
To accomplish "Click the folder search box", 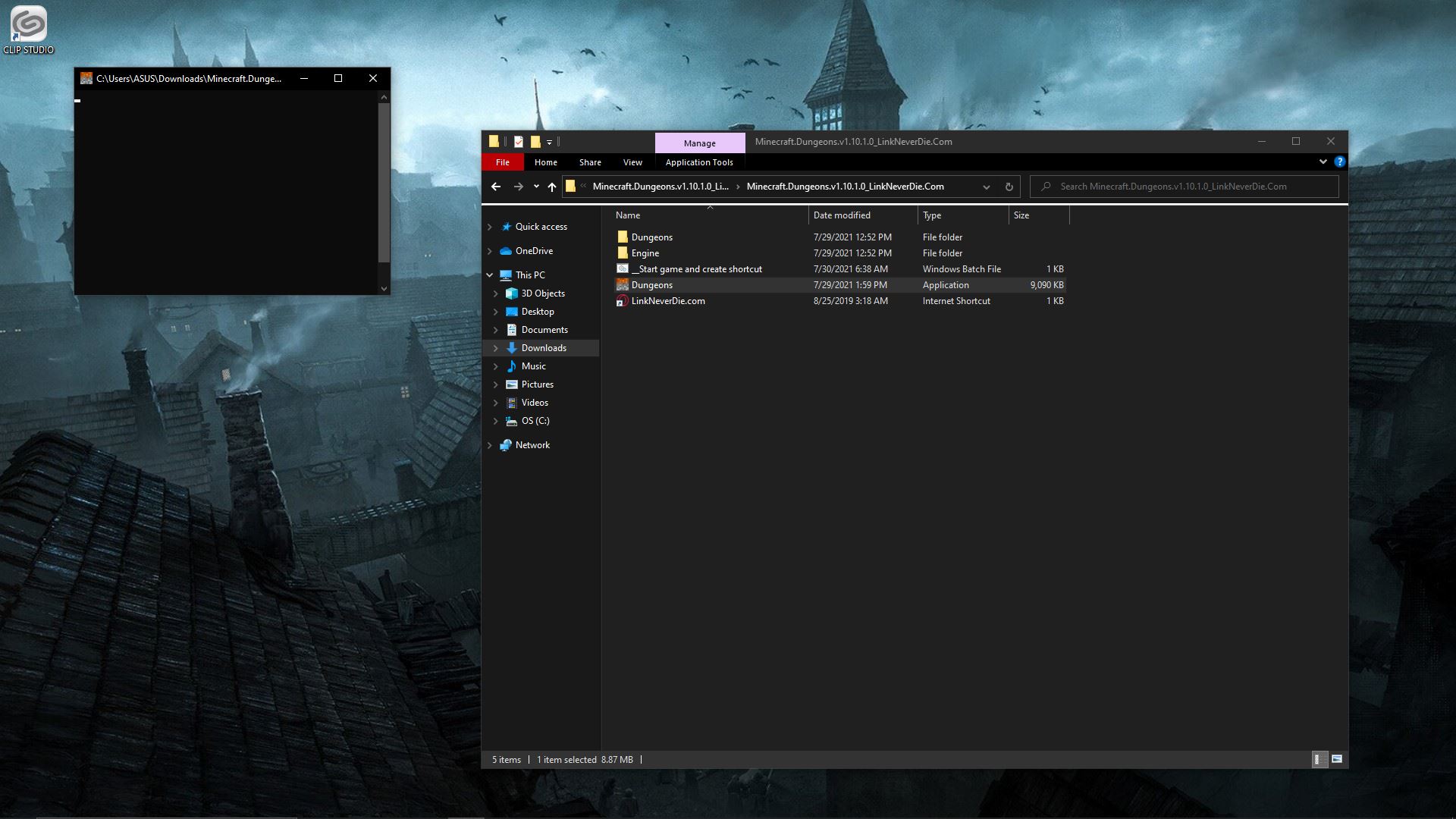I will point(1183,187).
